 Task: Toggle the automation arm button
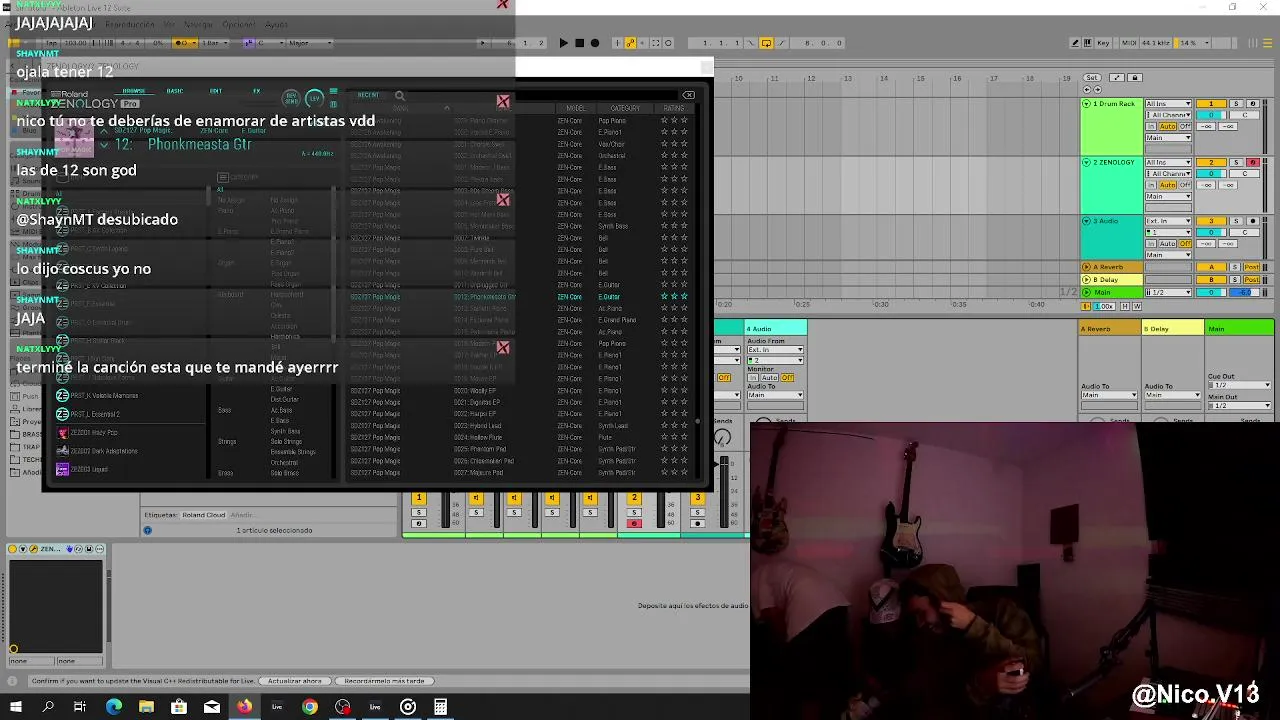pos(631,43)
